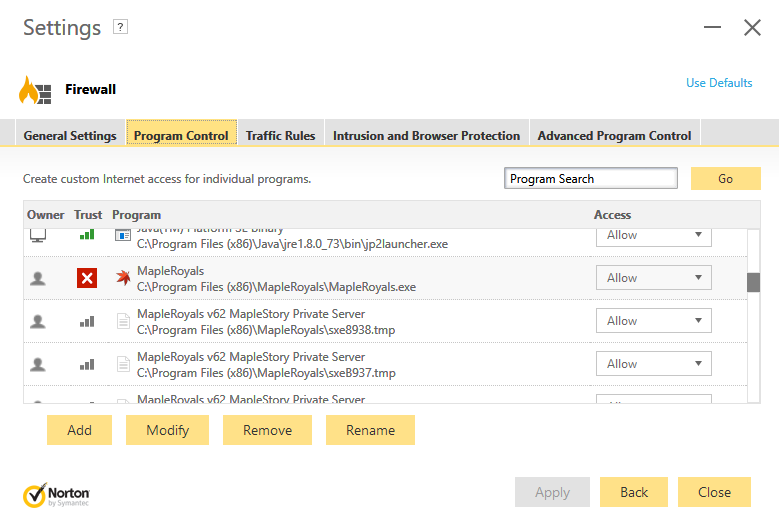Viewport: 779px width, 521px height.
Task: Click the Firewall flame and brick icon
Action: click(x=35, y=90)
